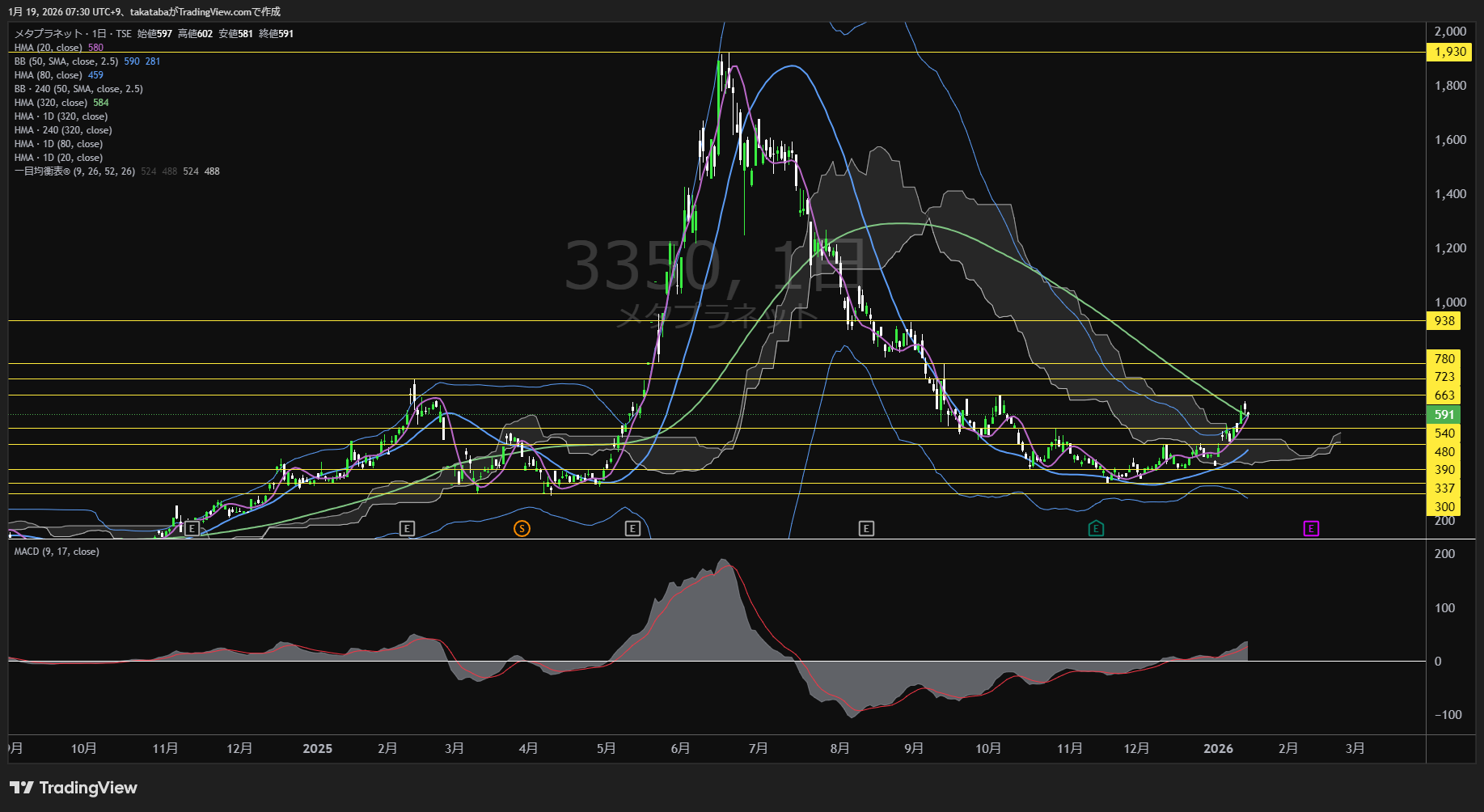
Task: Click the magenta E marker in February 2026
Action: click(x=1311, y=528)
